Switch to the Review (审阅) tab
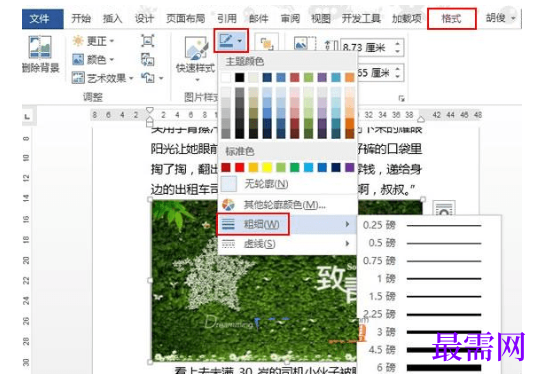This screenshot has width=544, height=378. pyautogui.click(x=290, y=18)
